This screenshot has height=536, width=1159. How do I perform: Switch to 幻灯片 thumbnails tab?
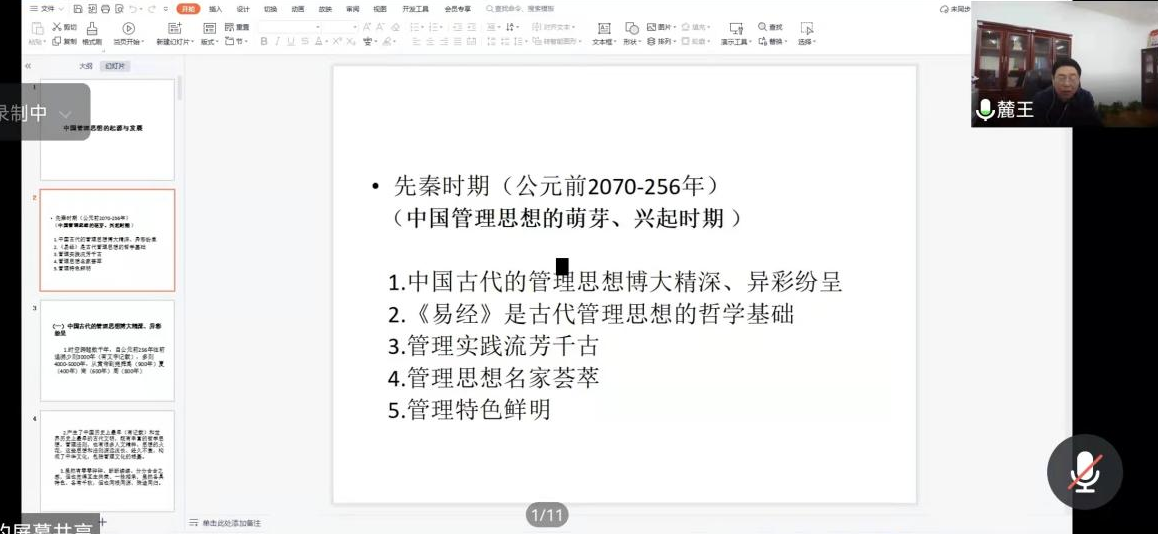[115, 66]
